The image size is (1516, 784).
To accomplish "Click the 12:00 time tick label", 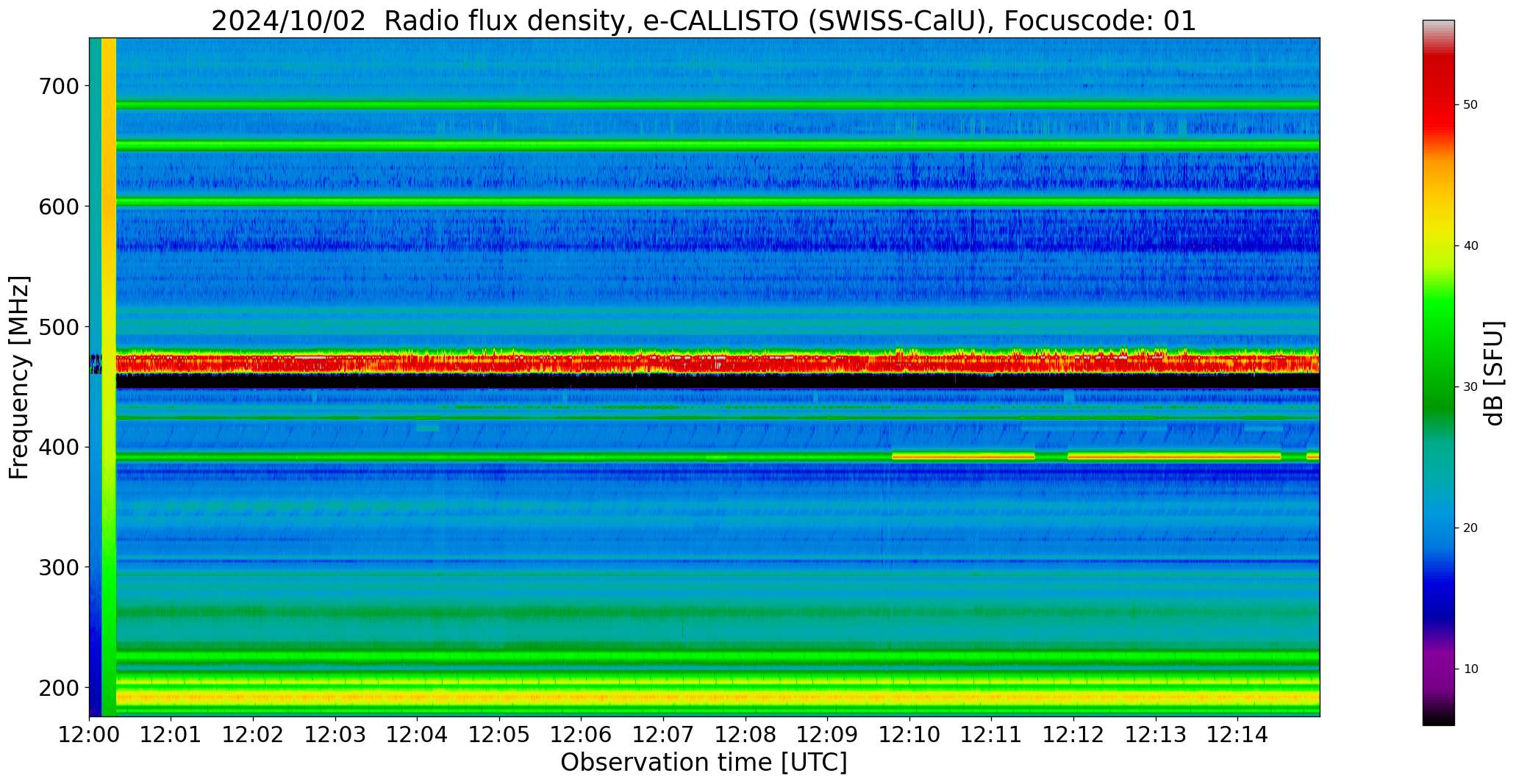I will tap(90, 735).
